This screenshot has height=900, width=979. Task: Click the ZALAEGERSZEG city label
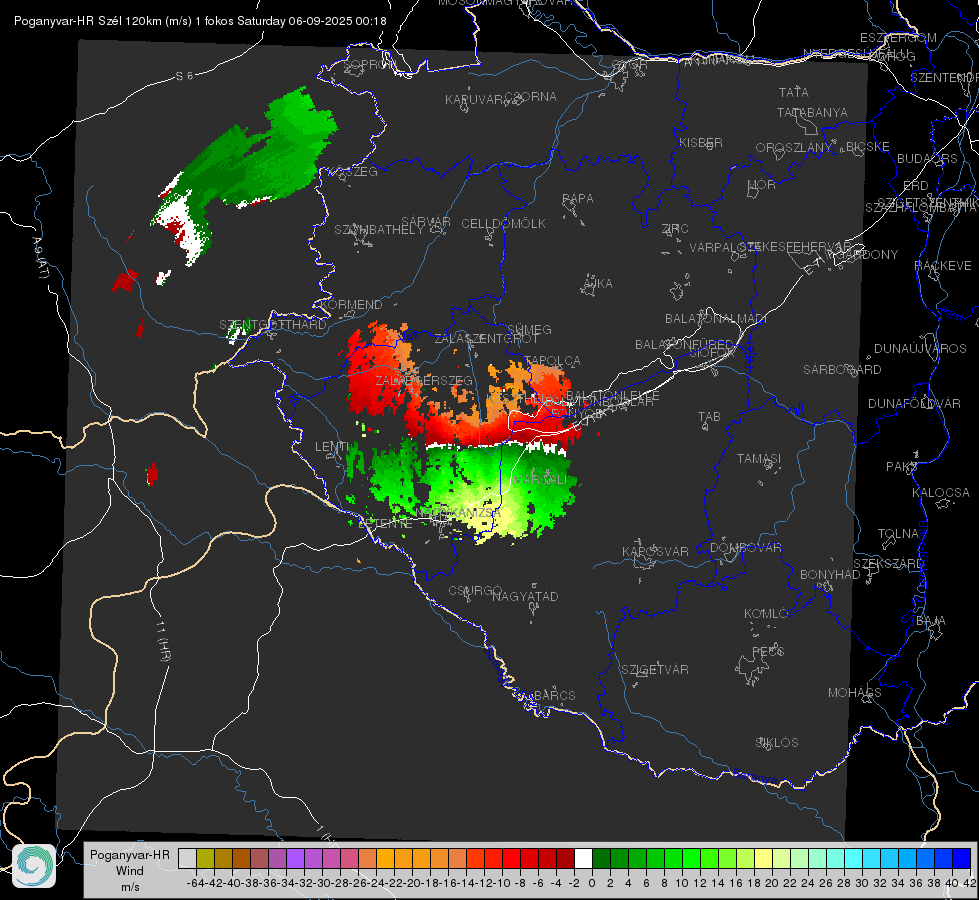[x=424, y=380]
